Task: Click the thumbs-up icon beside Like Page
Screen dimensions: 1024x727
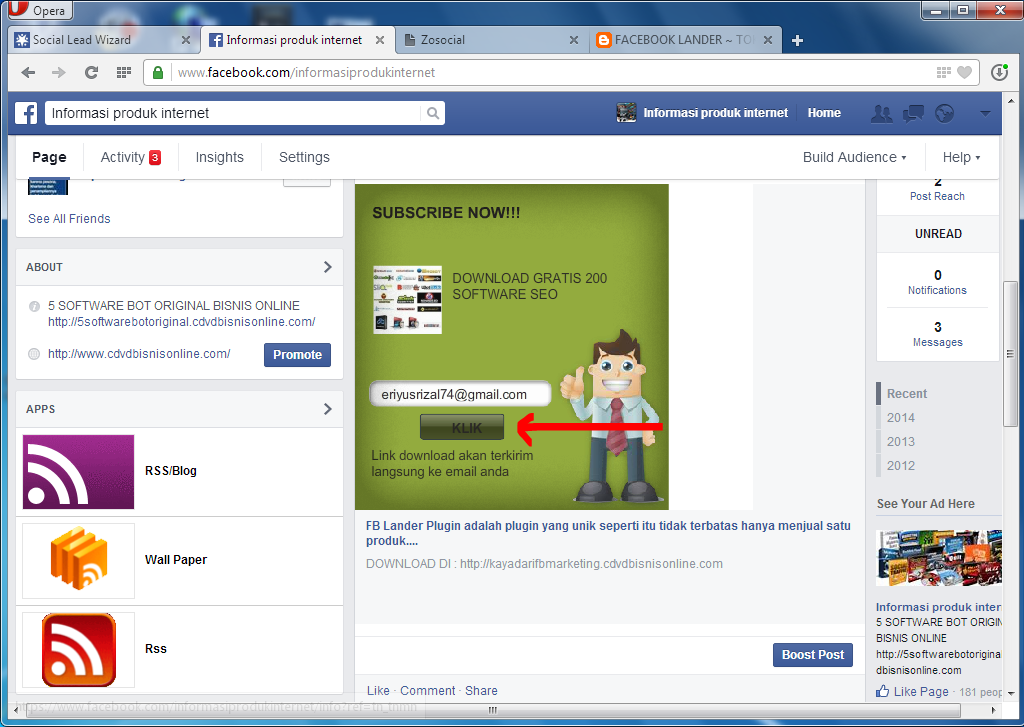Action: (883, 691)
